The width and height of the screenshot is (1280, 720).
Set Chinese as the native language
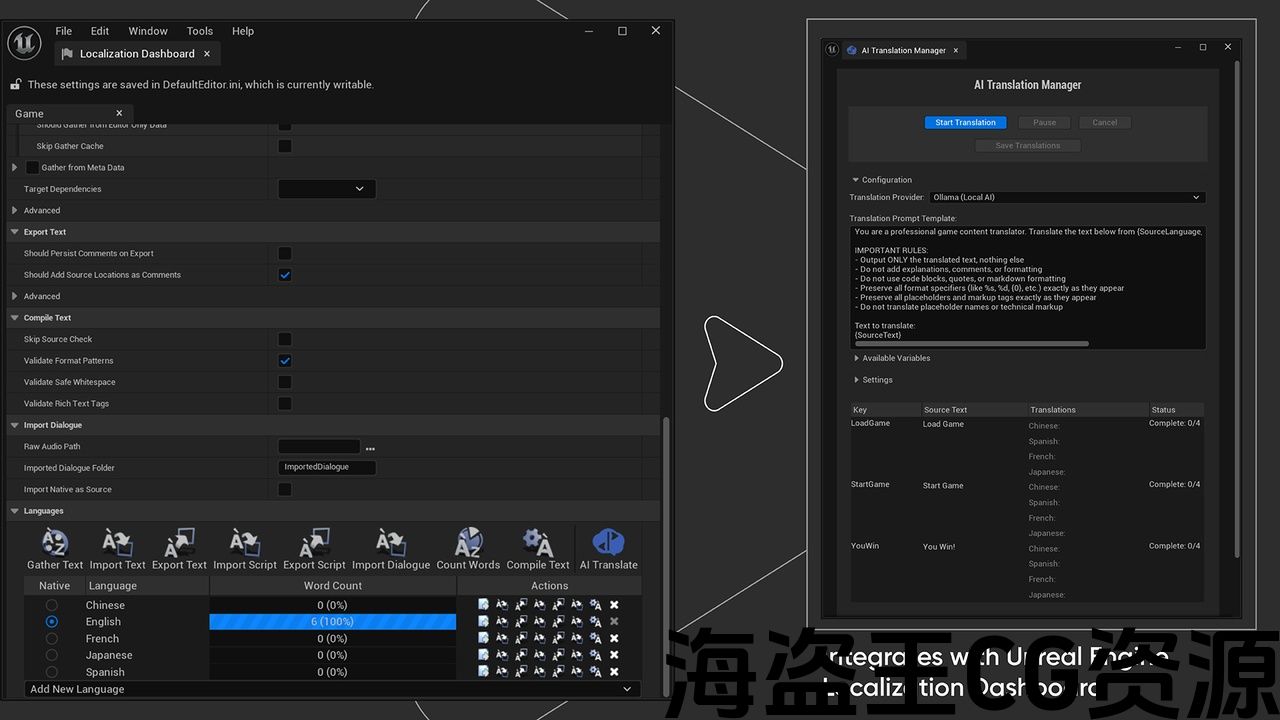click(x=52, y=605)
